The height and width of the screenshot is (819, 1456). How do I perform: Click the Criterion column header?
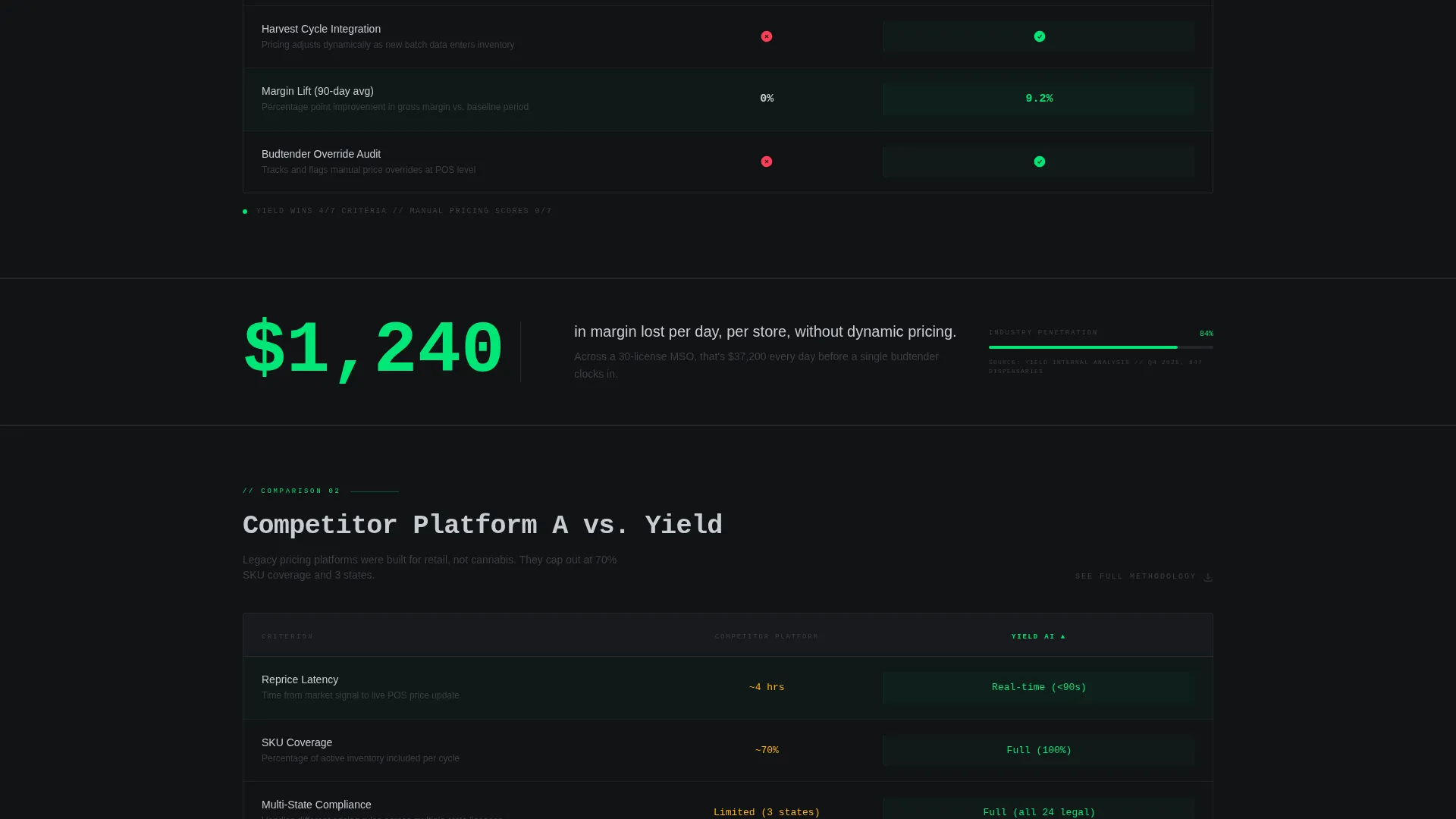coord(287,636)
